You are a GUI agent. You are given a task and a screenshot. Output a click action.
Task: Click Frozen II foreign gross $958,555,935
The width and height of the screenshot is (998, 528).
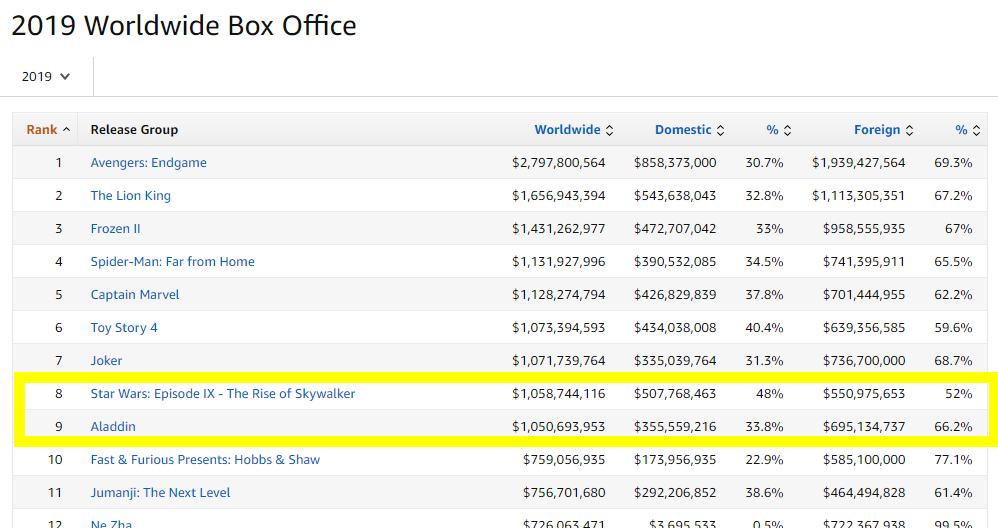[864, 229]
